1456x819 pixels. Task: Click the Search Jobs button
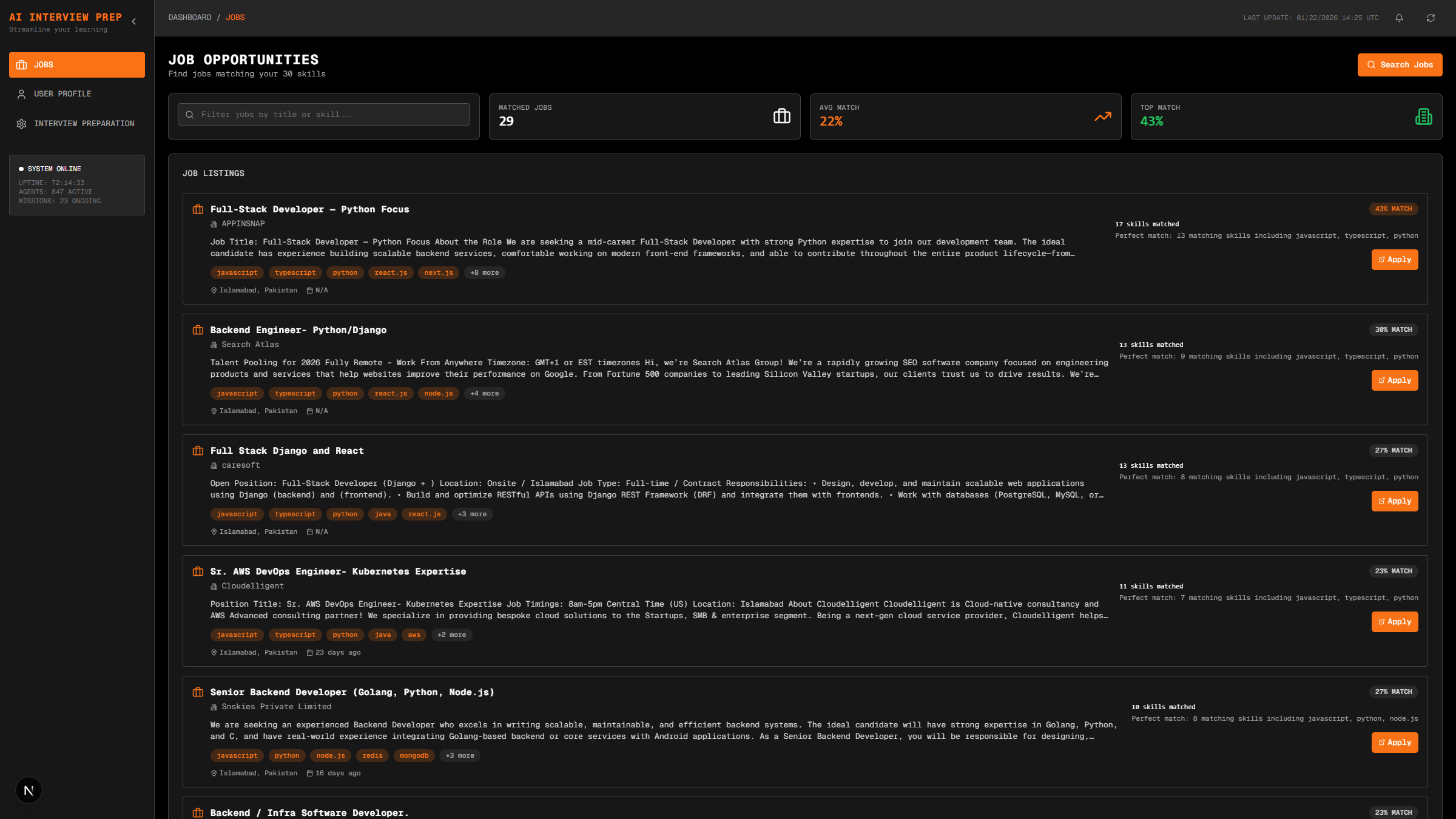point(1400,64)
